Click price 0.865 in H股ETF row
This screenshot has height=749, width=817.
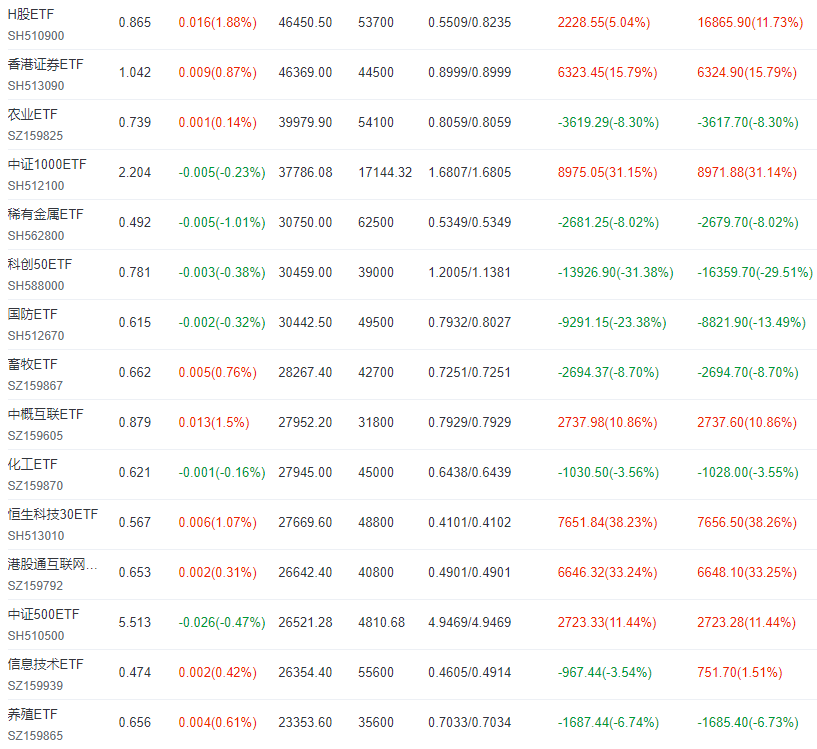point(134,23)
